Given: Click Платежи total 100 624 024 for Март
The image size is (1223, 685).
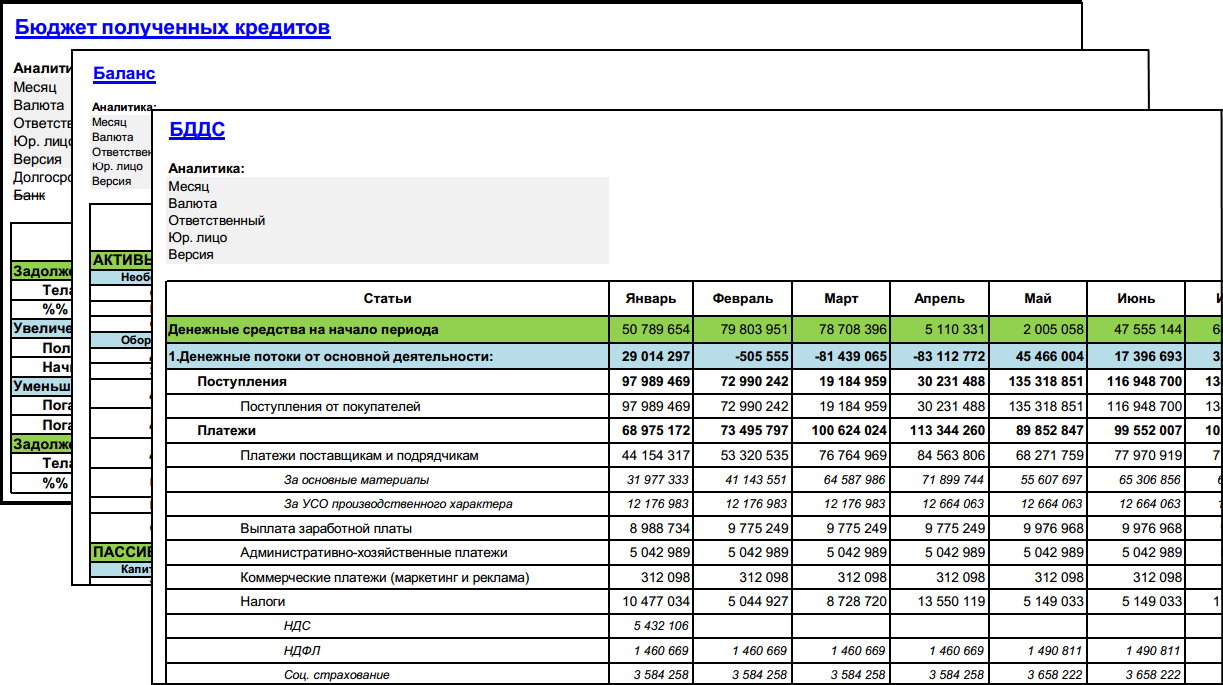Looking at the screenshot, I should point(849,430).
